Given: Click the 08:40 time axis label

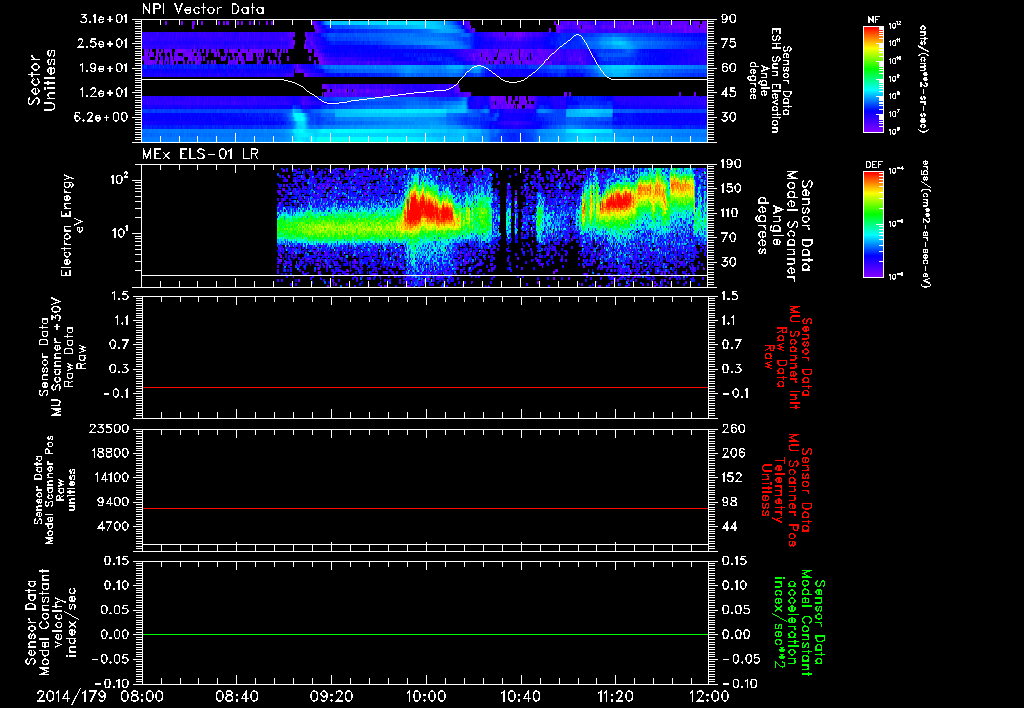Looking at the screenshot, I should 237,696.
